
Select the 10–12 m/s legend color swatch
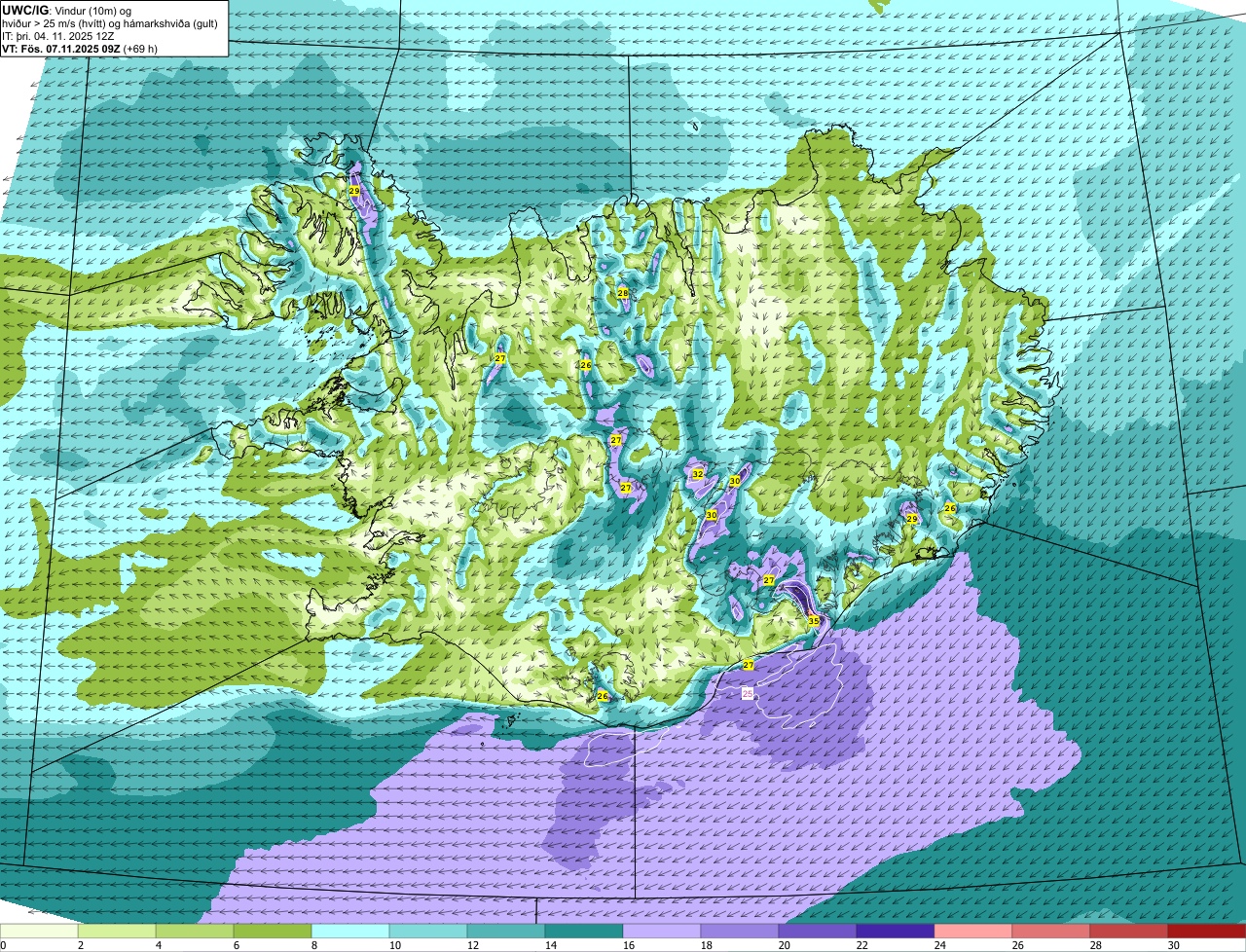click(428, 931)
